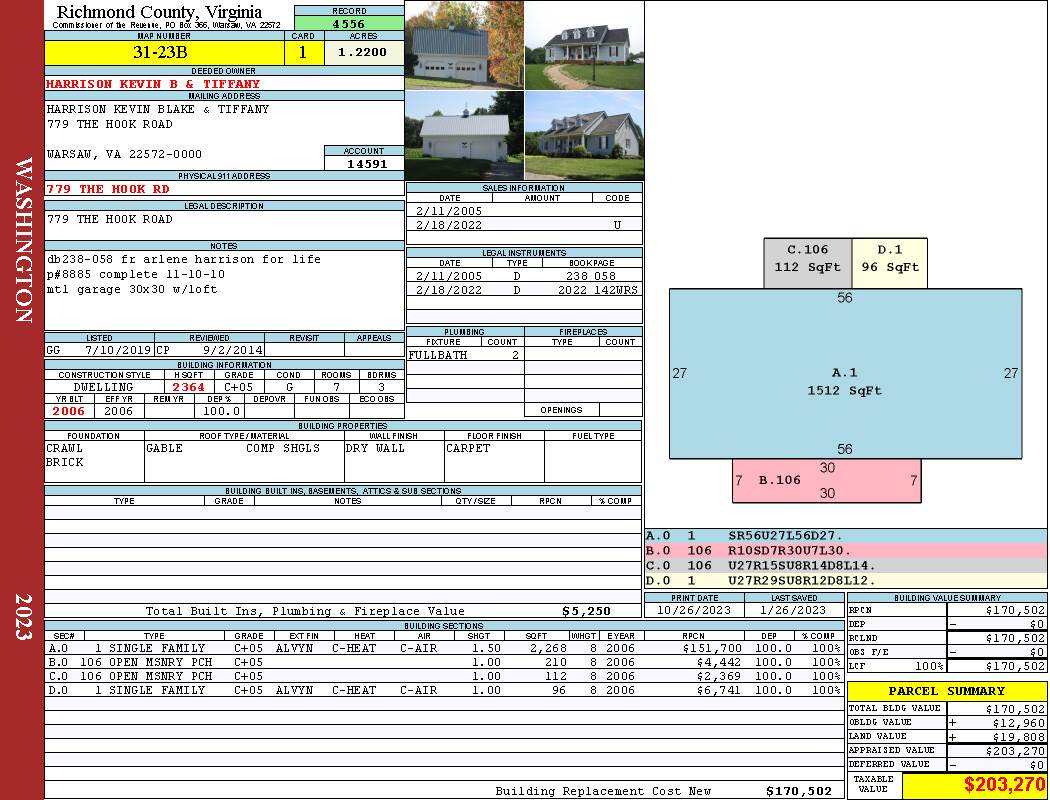Click physical address 779 THE HOOK RD

[108, 189]
